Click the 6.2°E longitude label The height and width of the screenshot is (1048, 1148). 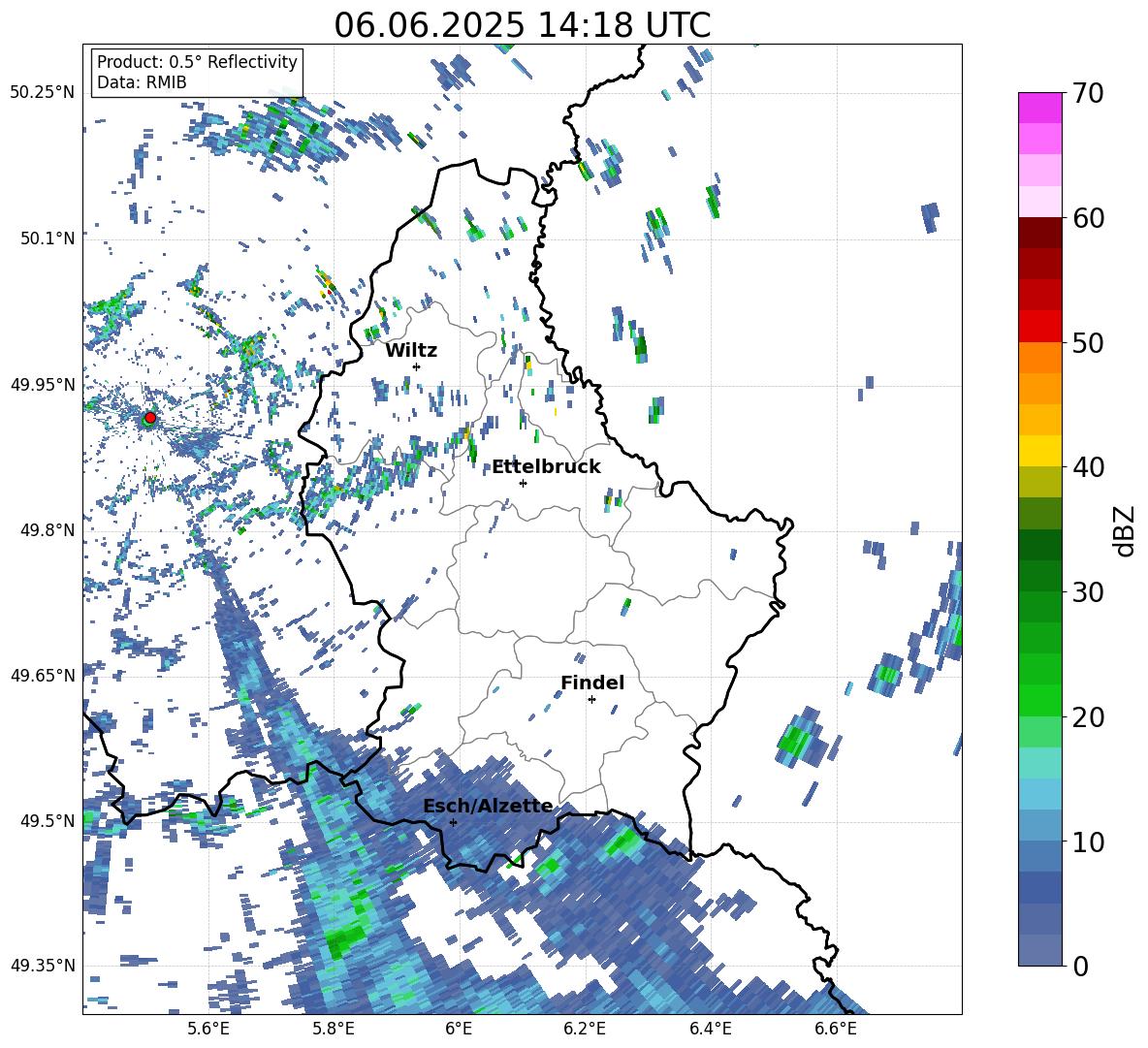[x=585, y=1029]
